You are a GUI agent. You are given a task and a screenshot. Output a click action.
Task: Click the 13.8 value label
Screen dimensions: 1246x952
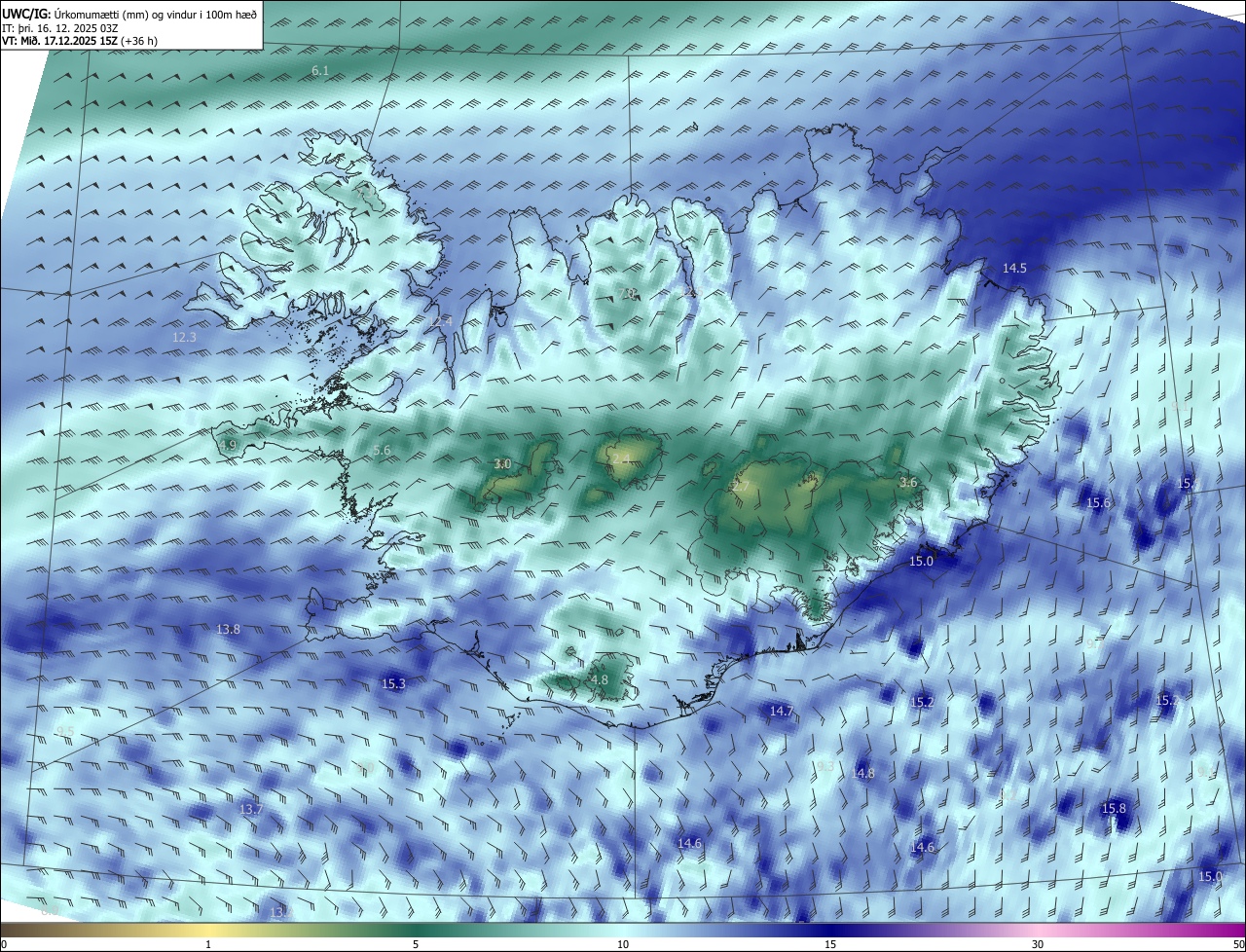click(x=228, y=630)
